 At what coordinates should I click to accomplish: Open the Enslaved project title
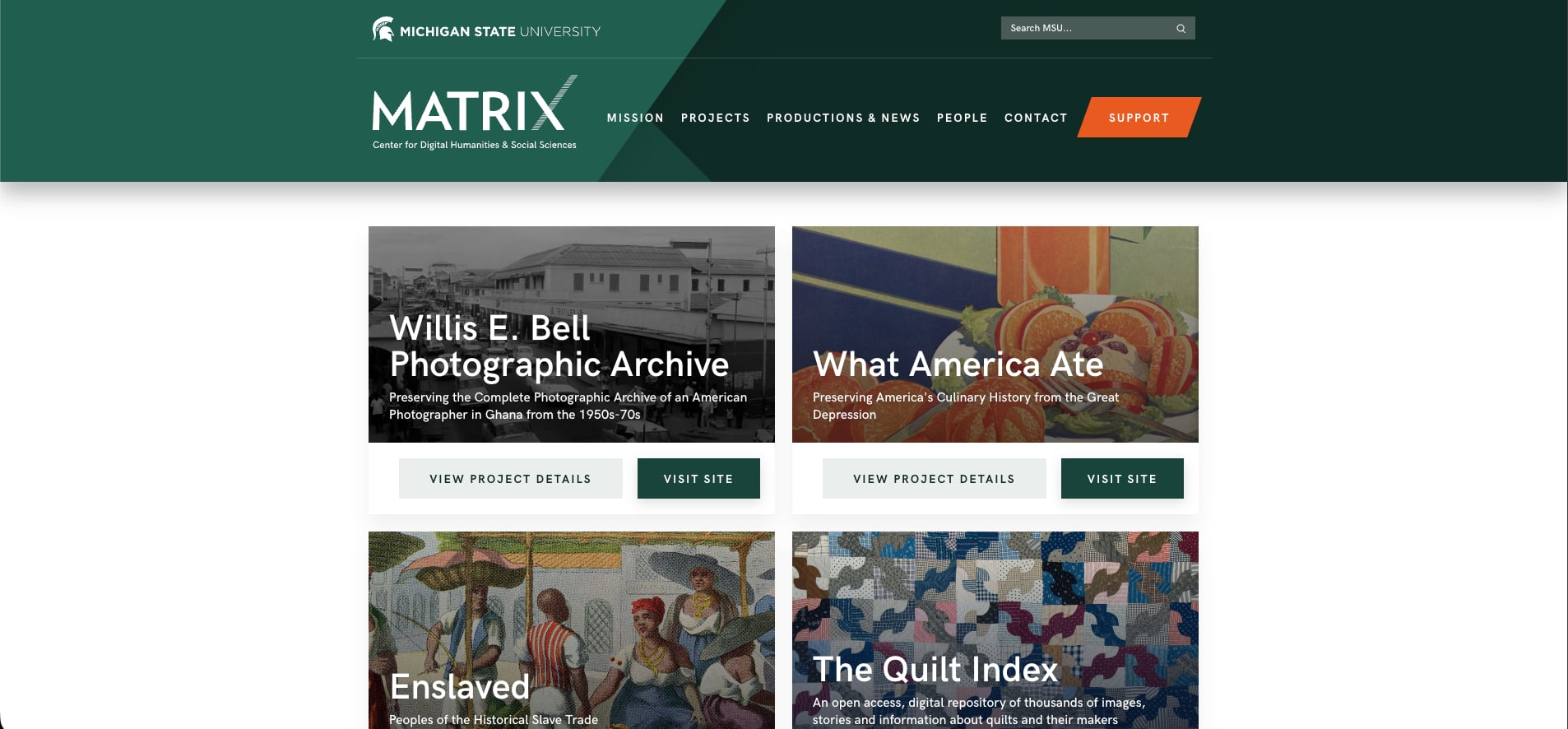click(x=460, y=687)
